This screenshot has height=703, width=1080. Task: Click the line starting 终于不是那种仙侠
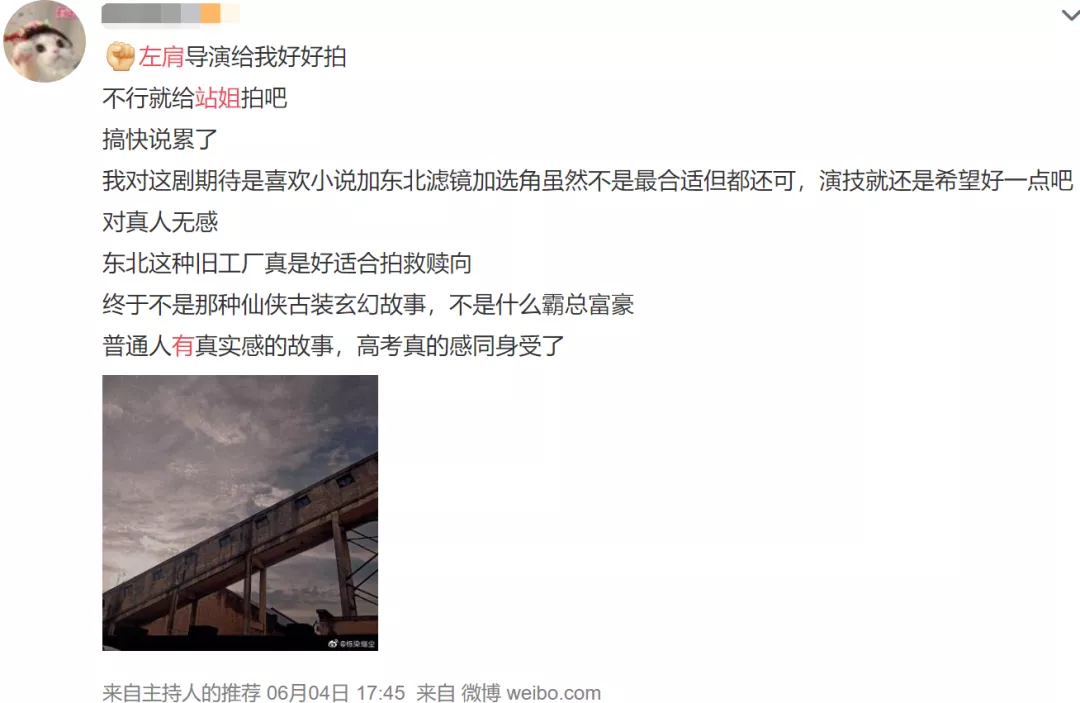click(x=368, y=304)
